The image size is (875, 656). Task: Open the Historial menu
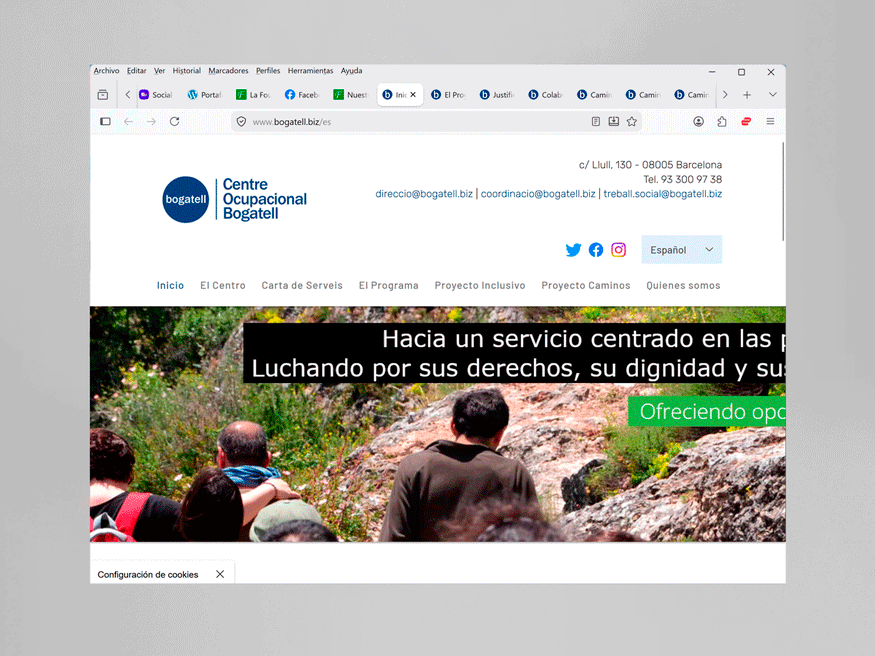(x=186, y=71)
